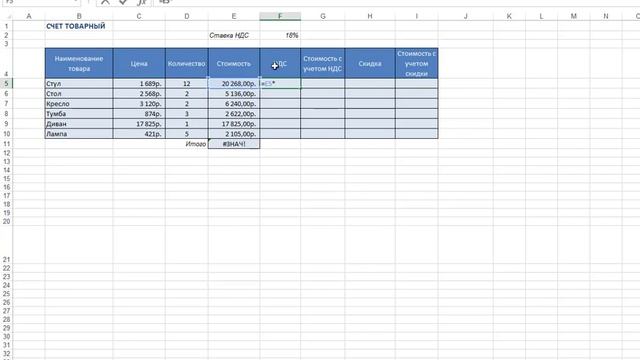Select column I header
Viewport: 640px width, 360px height.
click(x=416, y=16)
